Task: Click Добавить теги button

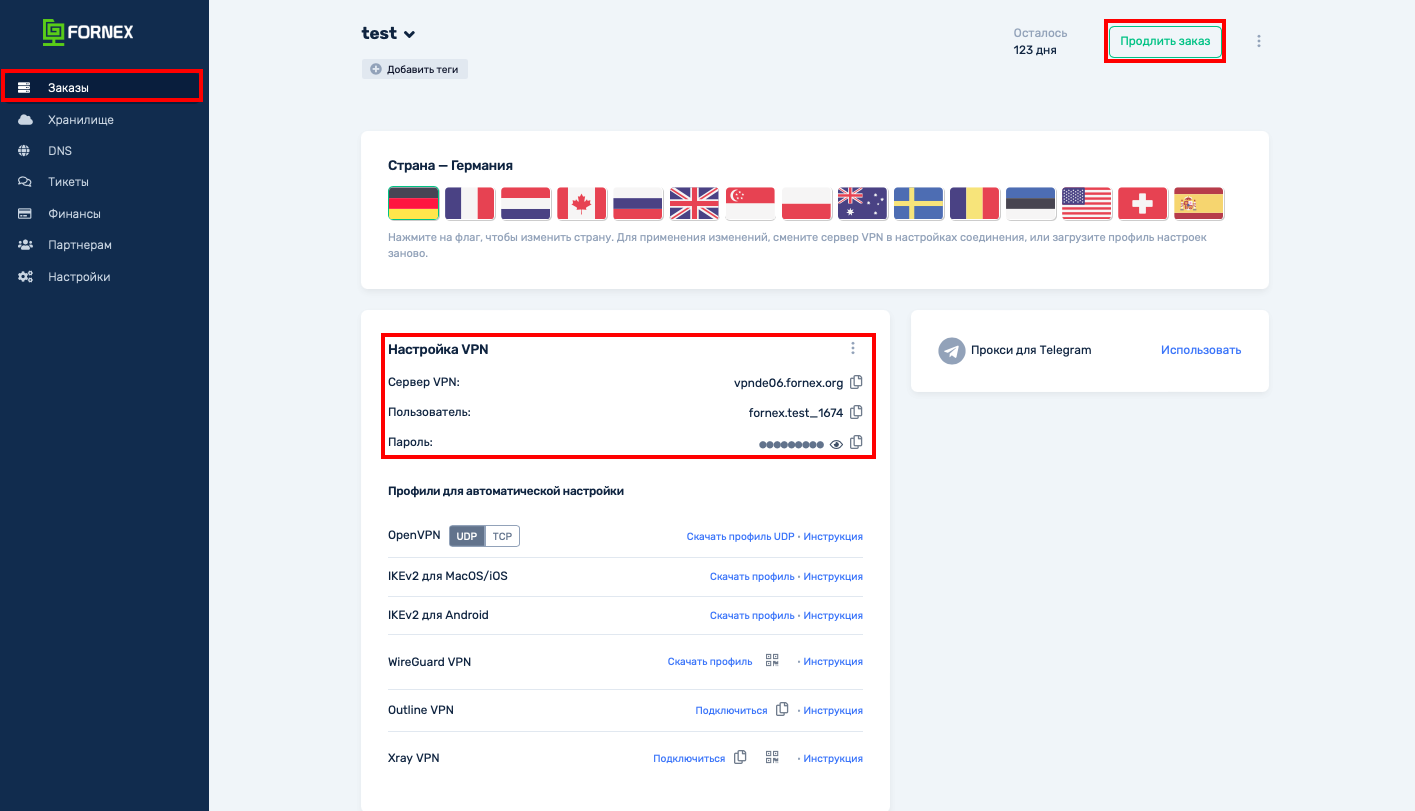Action: (415, 69)
